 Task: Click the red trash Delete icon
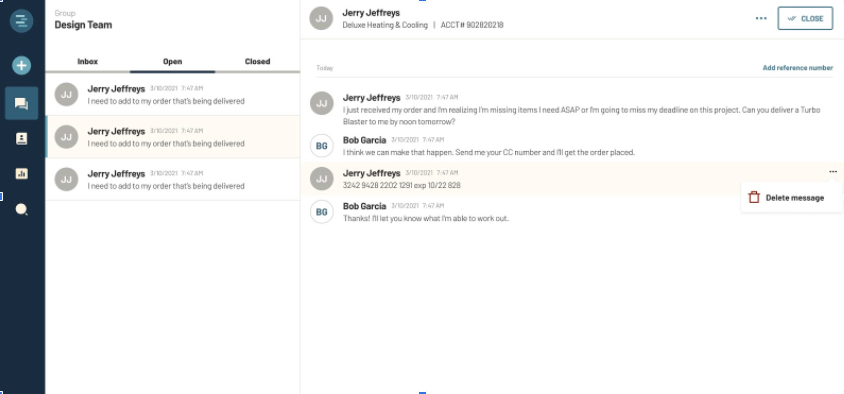754,198
